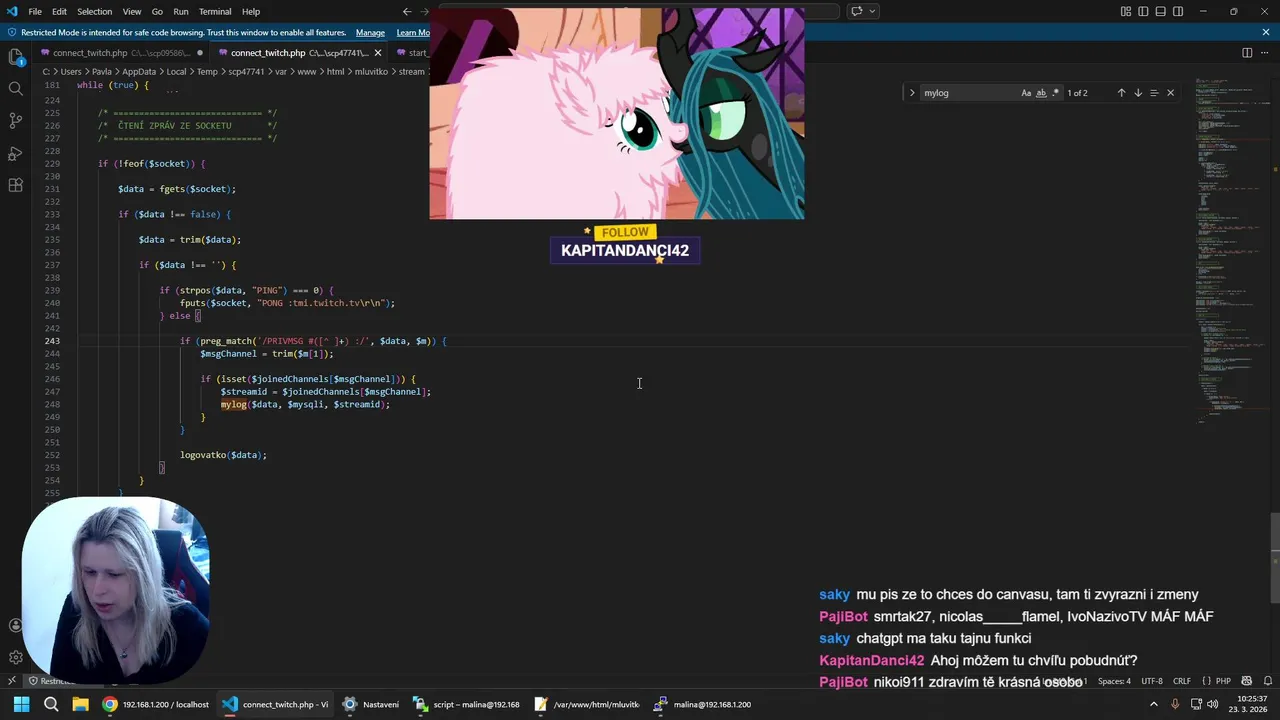Switch to the Chrome 192.168.1.200 / localhost window
Viewport: 1280px width, 720px height.
coord(156,704)
